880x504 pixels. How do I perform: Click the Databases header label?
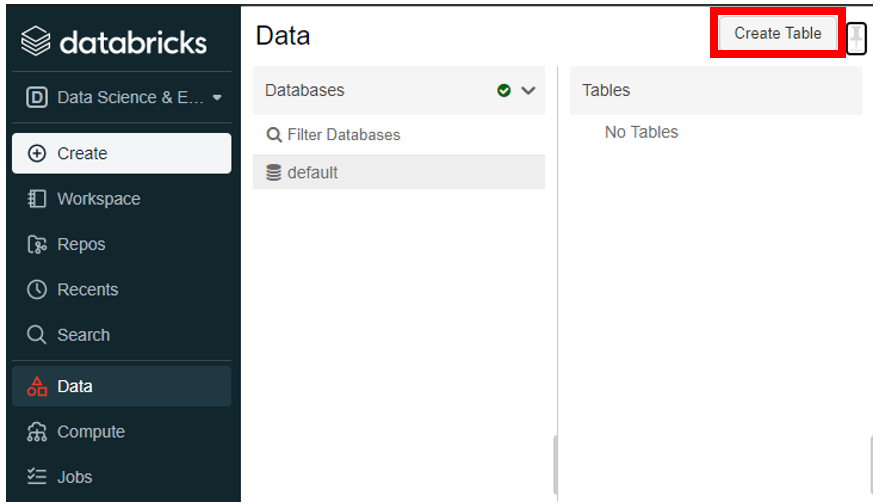(305, 90)
